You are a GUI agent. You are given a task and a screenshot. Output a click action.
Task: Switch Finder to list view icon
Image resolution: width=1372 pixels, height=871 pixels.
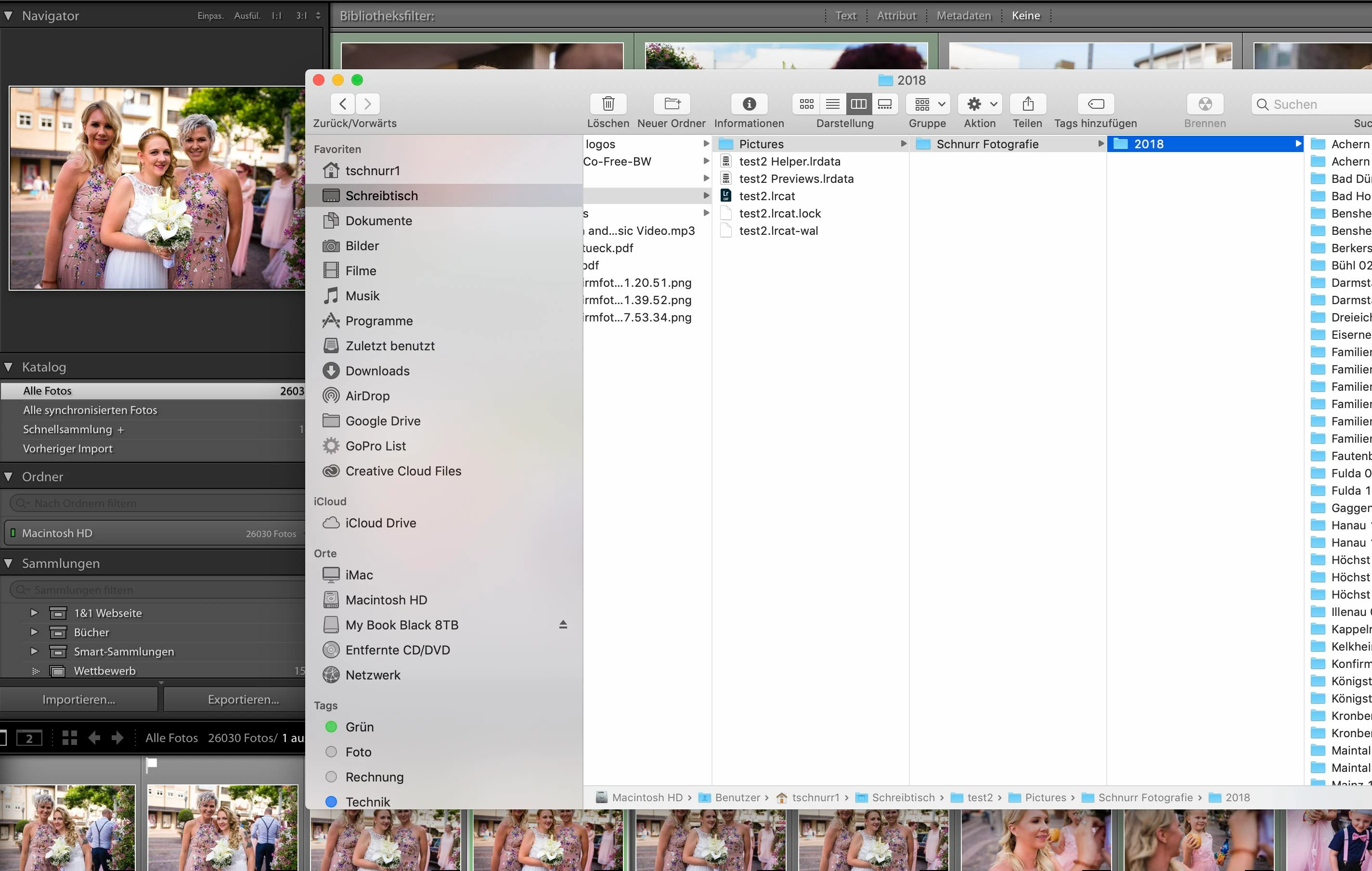point(832,103)
